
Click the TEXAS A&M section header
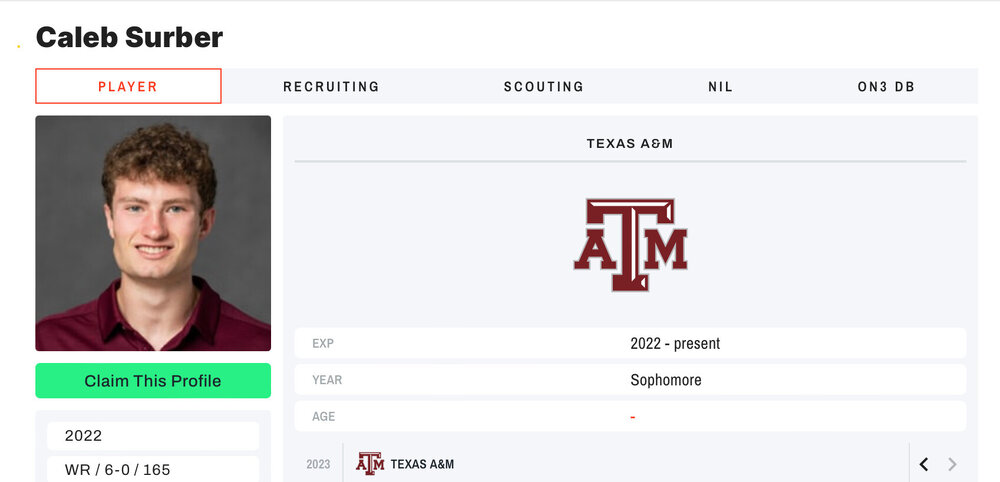[630, 144]
